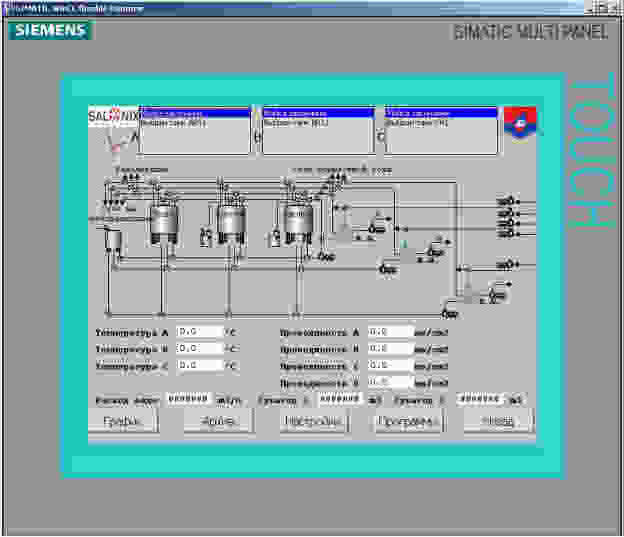Click the topmost valve in the right-edge stack

(x=508, y=202)
